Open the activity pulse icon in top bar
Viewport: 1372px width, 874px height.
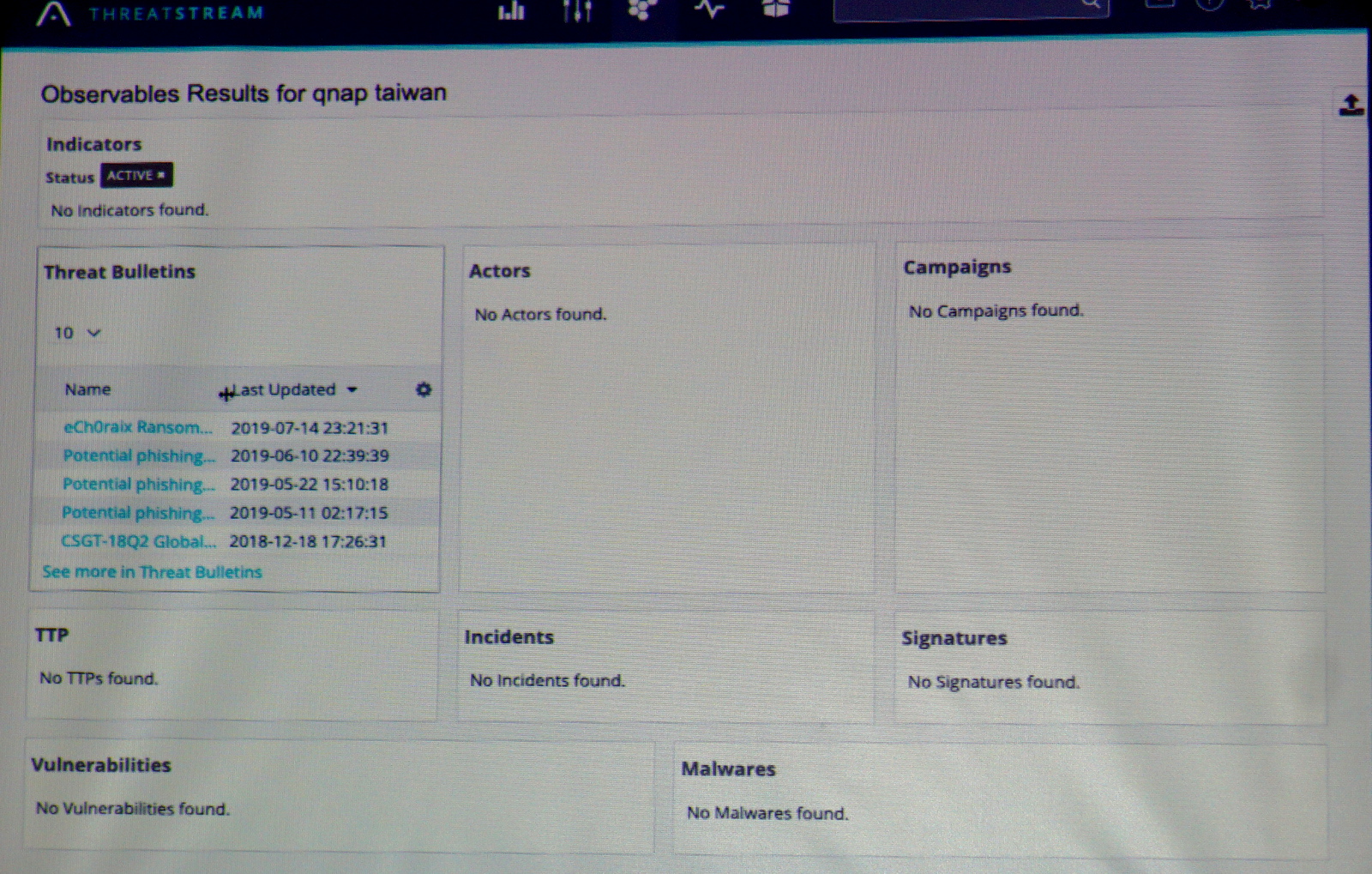(x=709, y=9)
